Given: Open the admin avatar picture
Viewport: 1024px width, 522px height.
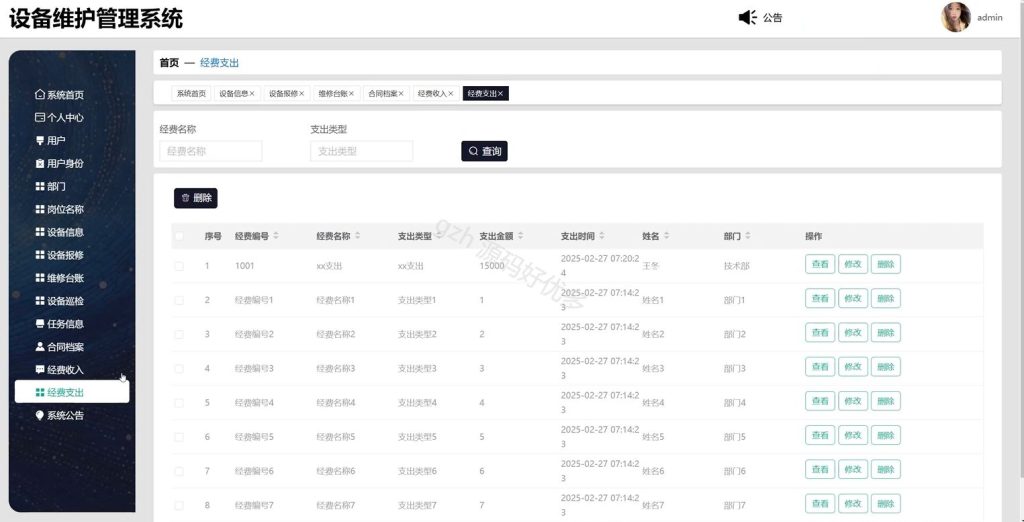Looking at the screenshot, I should click(x=956, y=18).
